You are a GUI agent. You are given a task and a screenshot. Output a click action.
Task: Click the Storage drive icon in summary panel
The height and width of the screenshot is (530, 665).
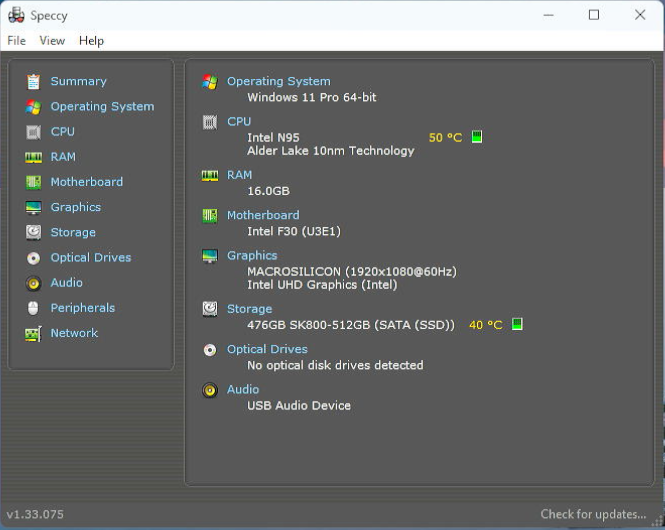210,309
